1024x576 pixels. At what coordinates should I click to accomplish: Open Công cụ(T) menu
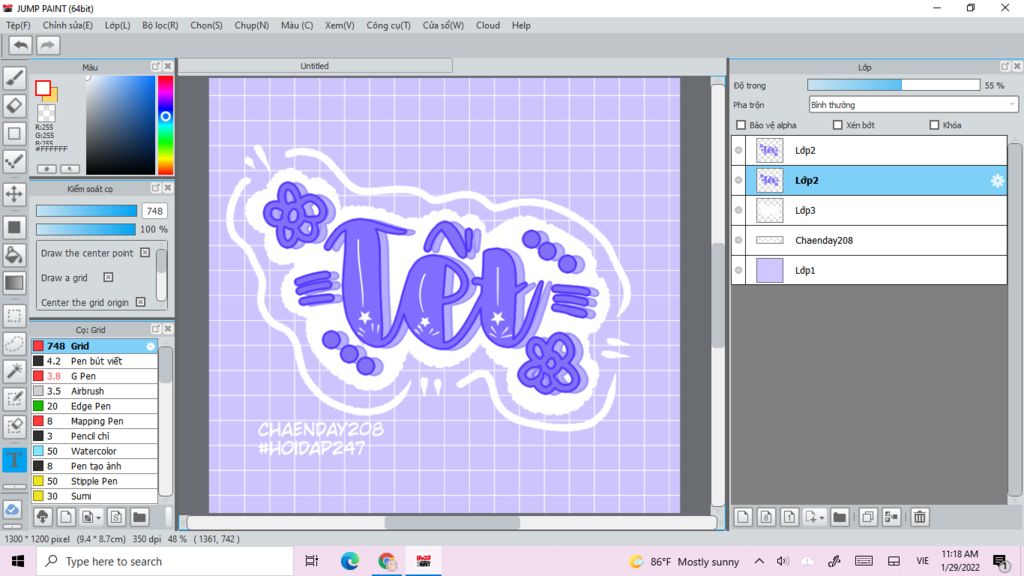coord(389,25)
